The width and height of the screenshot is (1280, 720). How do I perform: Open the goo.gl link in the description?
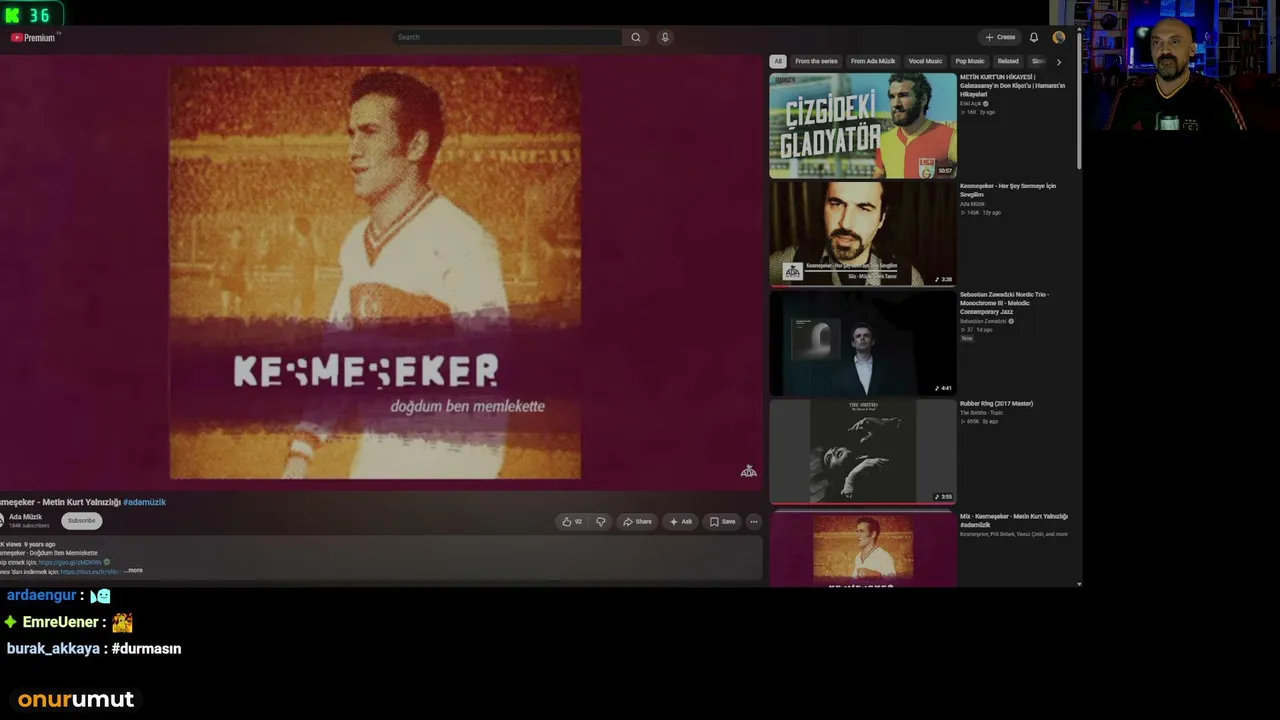click(x=70, y=562)
